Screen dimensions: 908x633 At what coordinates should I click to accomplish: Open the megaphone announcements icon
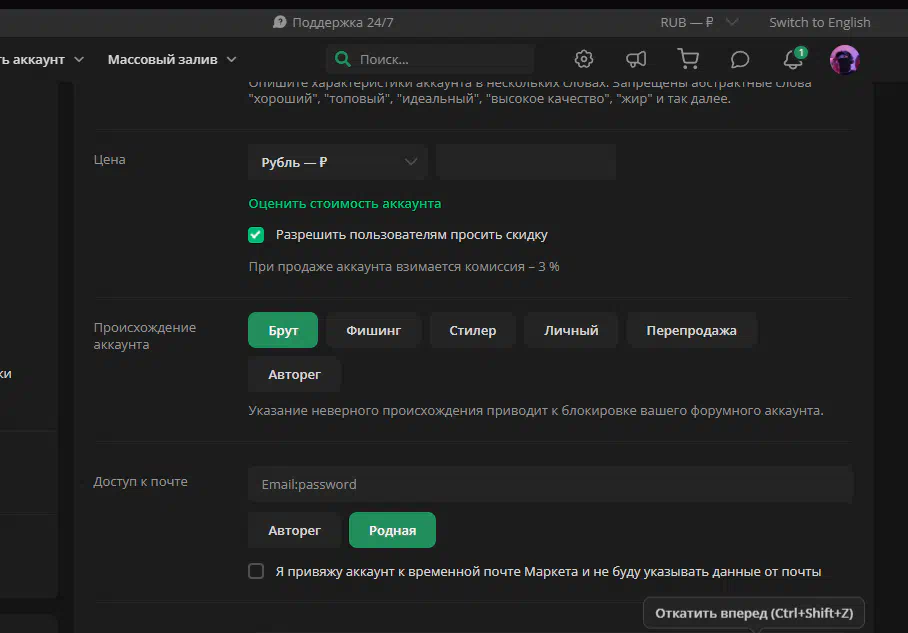(636, 59)
